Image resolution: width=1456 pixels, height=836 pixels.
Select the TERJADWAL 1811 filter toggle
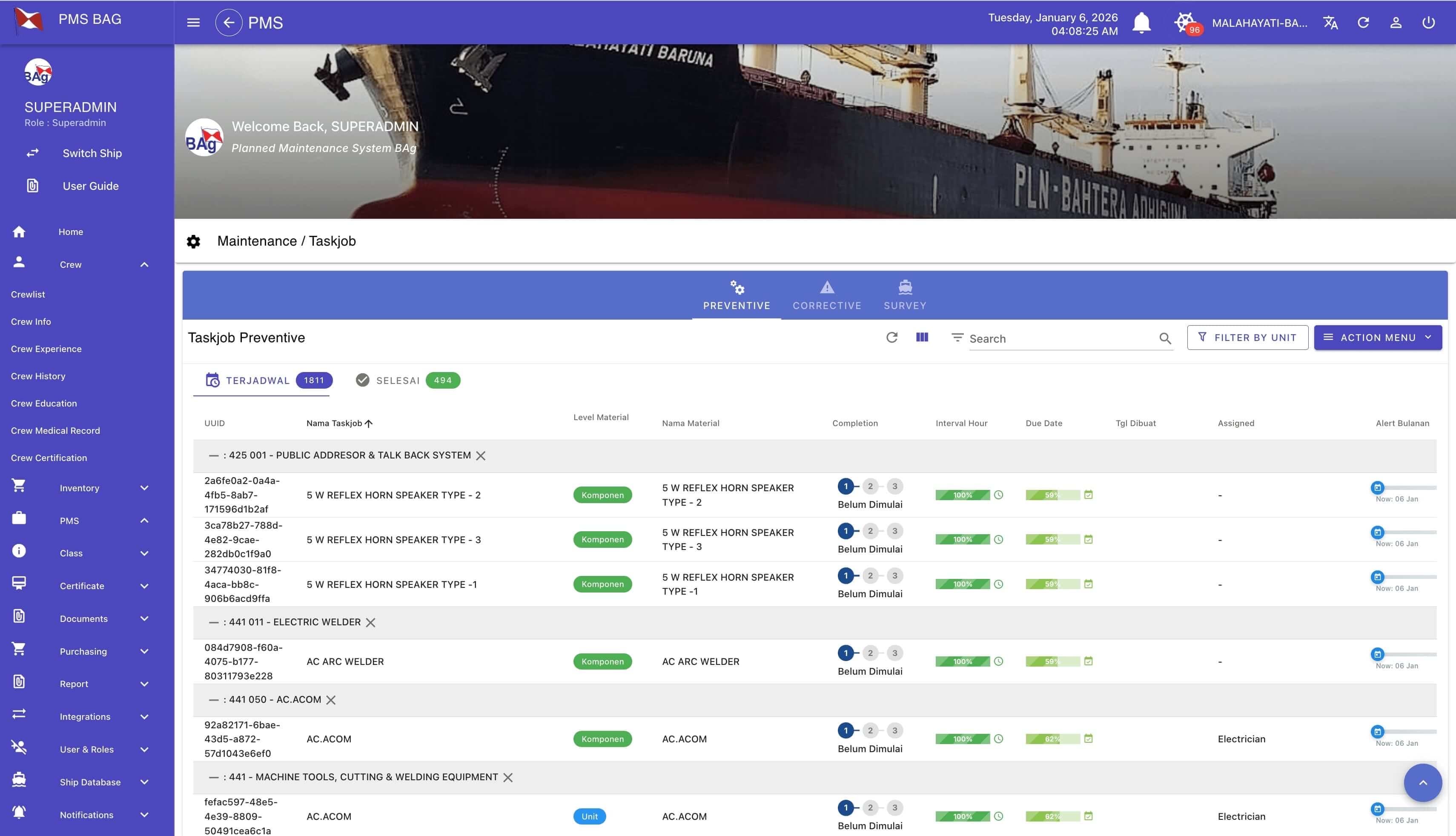click(261, 380)
